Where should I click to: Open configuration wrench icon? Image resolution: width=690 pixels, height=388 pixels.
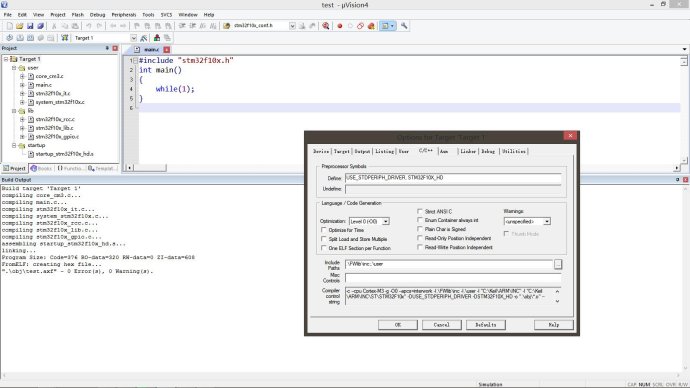tap(404, 26)
